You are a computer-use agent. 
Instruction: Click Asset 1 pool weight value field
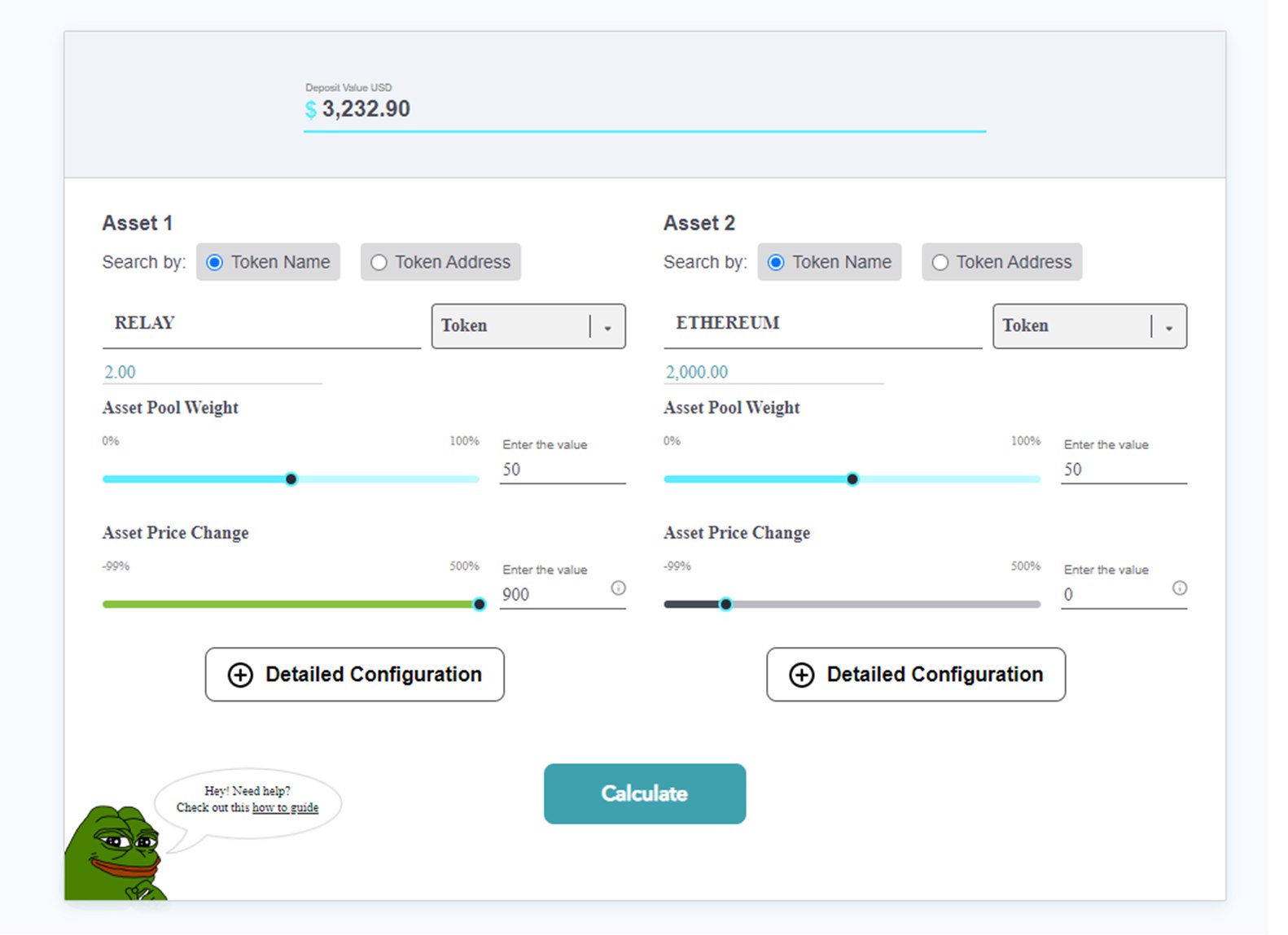563,470
